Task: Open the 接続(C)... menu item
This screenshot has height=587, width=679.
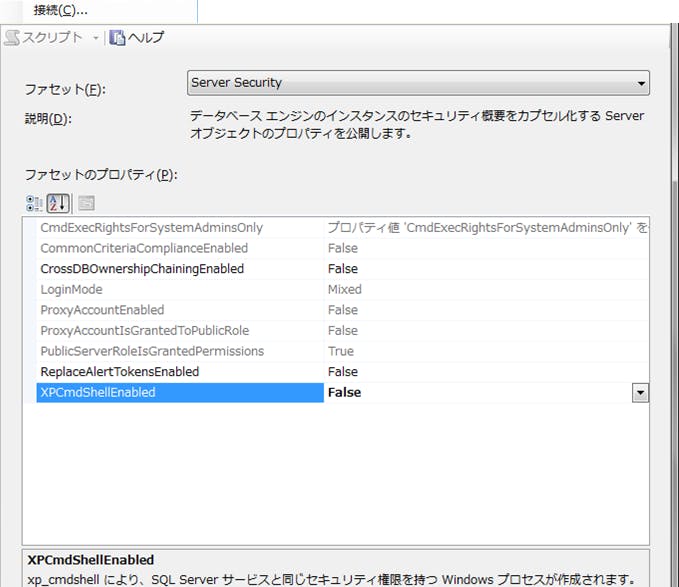Action: [61, 10]
